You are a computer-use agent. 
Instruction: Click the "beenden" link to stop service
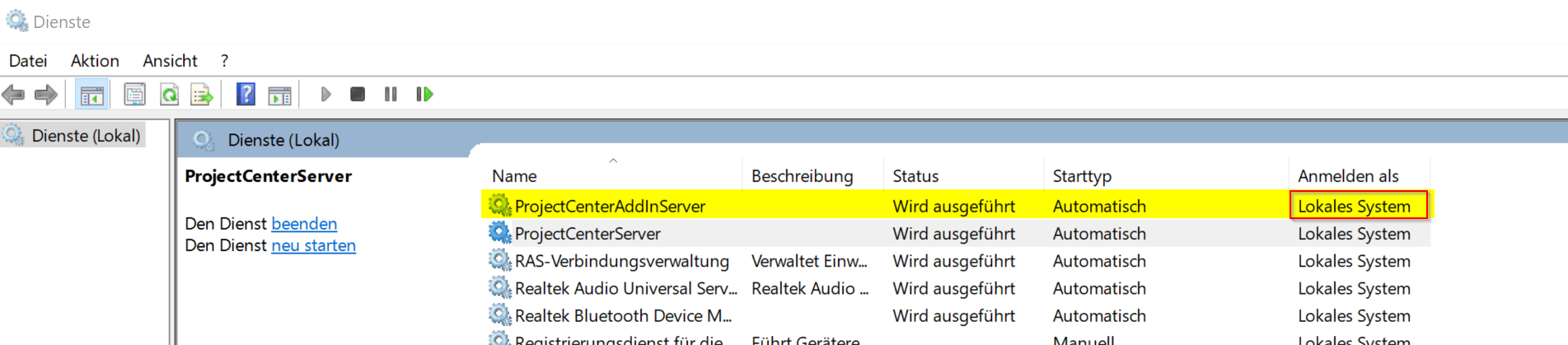point(304,224)
